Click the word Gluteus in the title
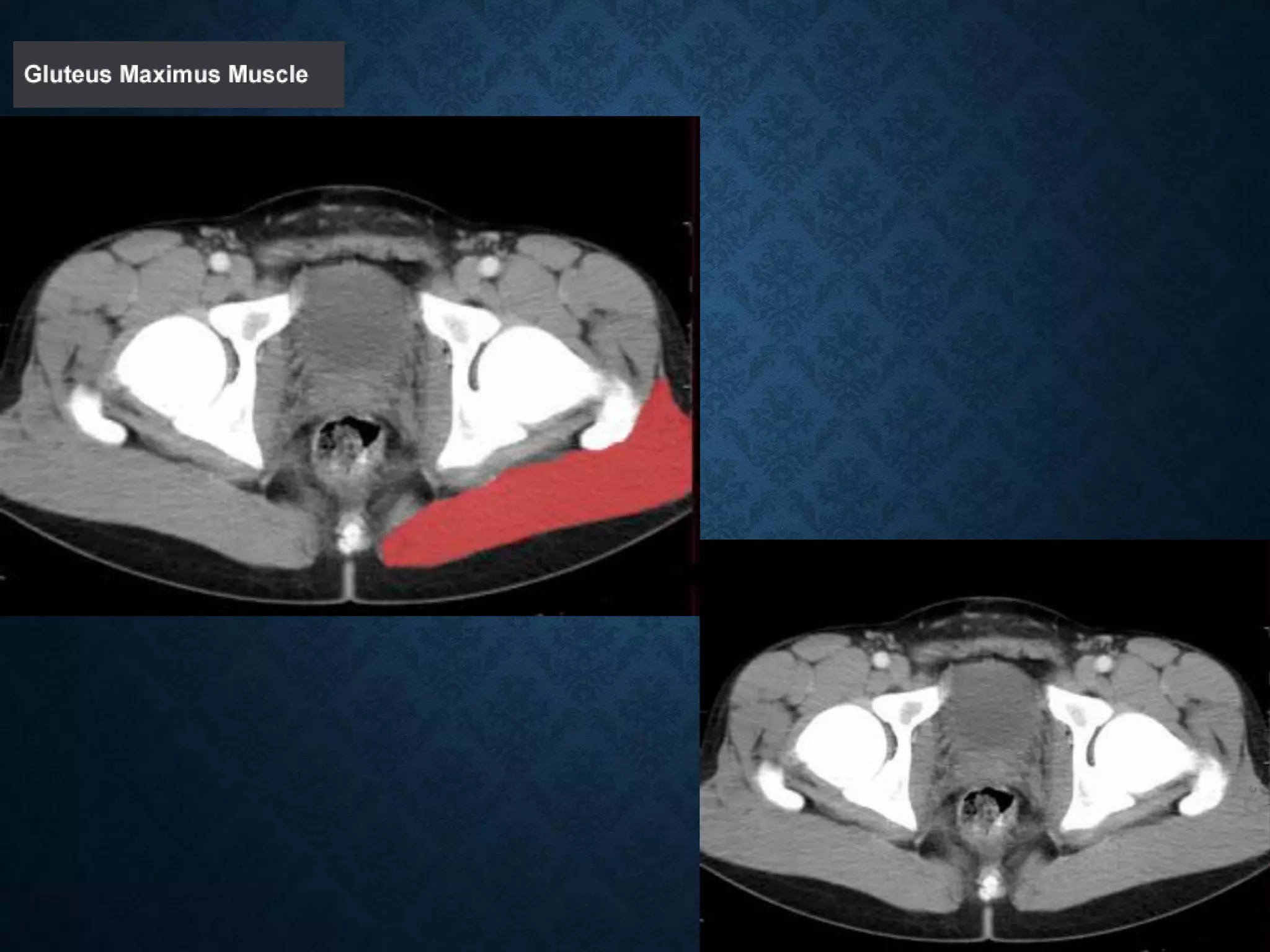The height and width of the screenshot is (952, 1270). pos(68,74)
